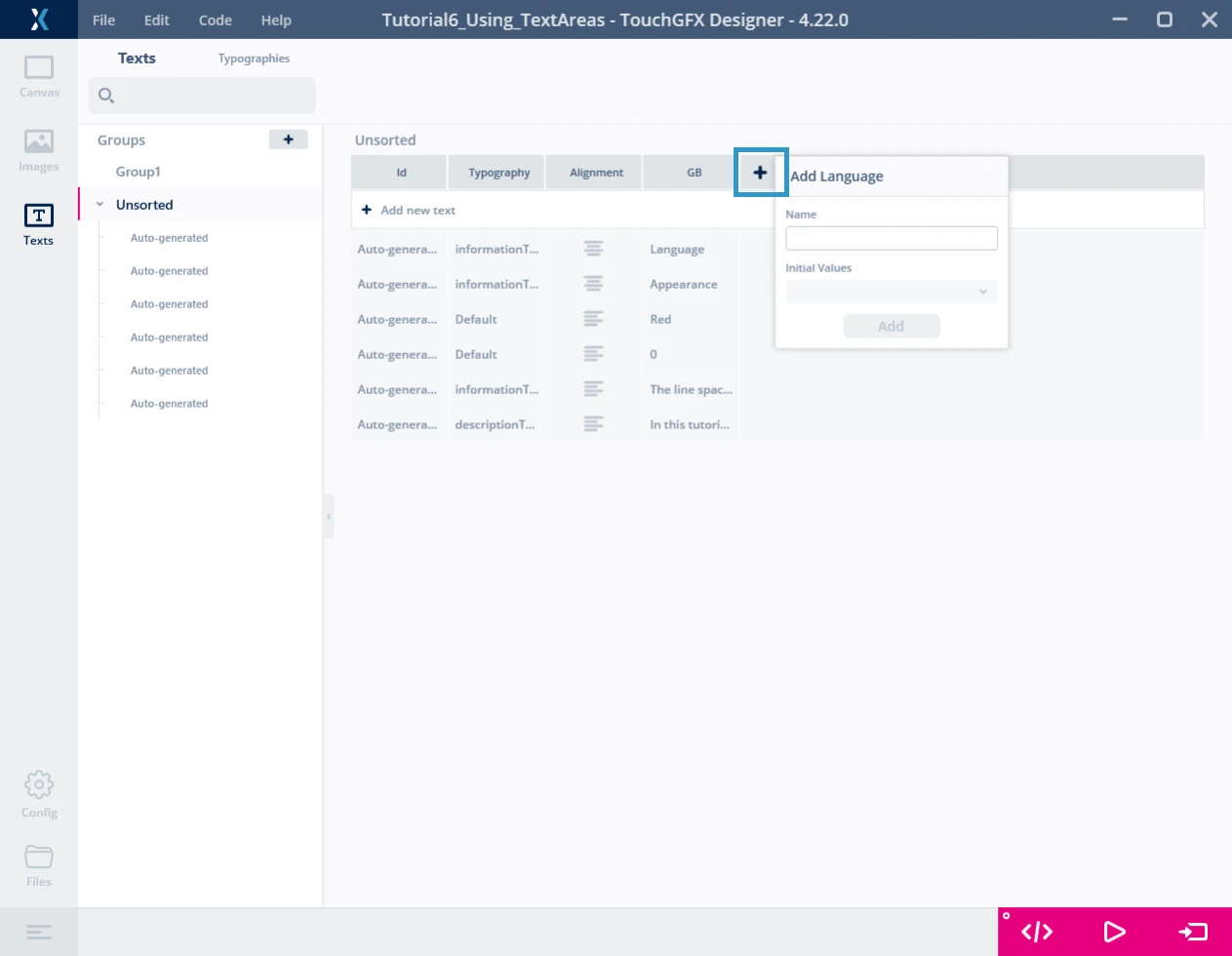Select Group1 in the groups list
Screen dimensions: 1232x956
coord(139,172)
